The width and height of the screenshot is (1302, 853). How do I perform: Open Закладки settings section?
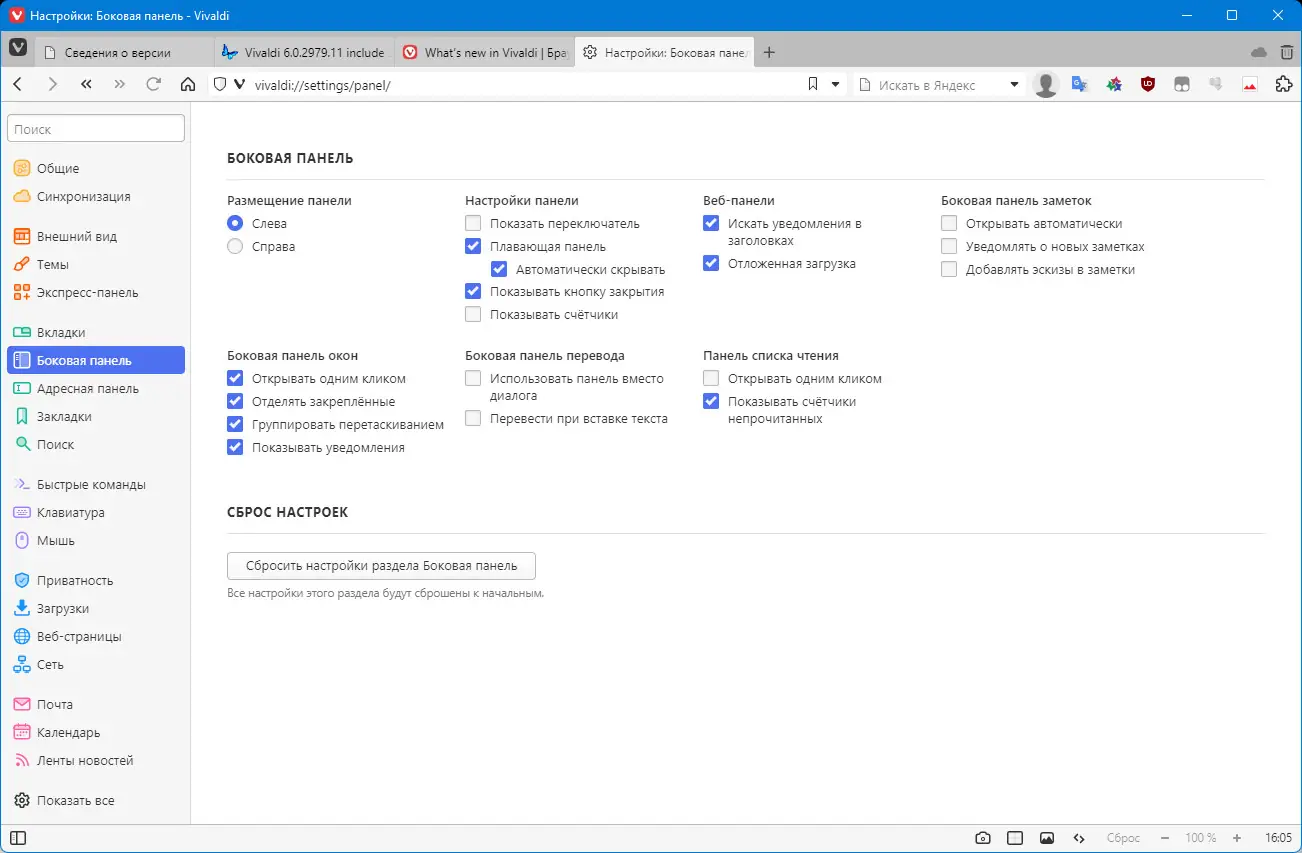click(96, 417)
